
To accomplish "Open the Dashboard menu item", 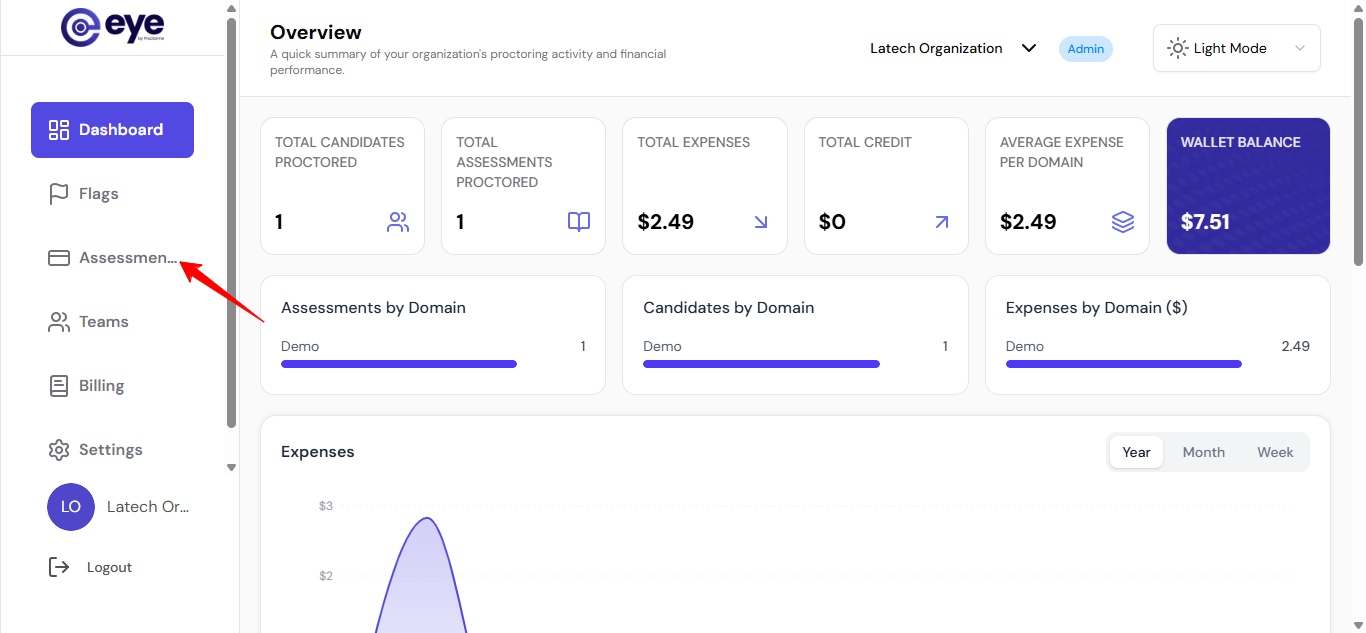I will (112, 130).
